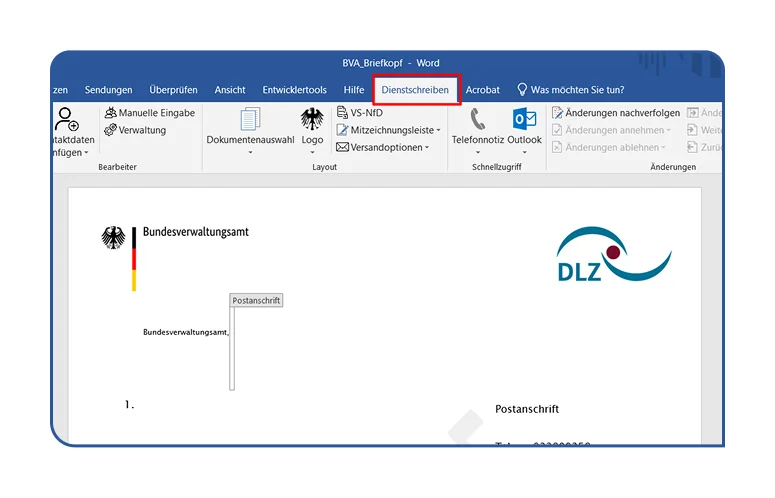Click the Manuelle Eingabe icon

coord(110,113)
